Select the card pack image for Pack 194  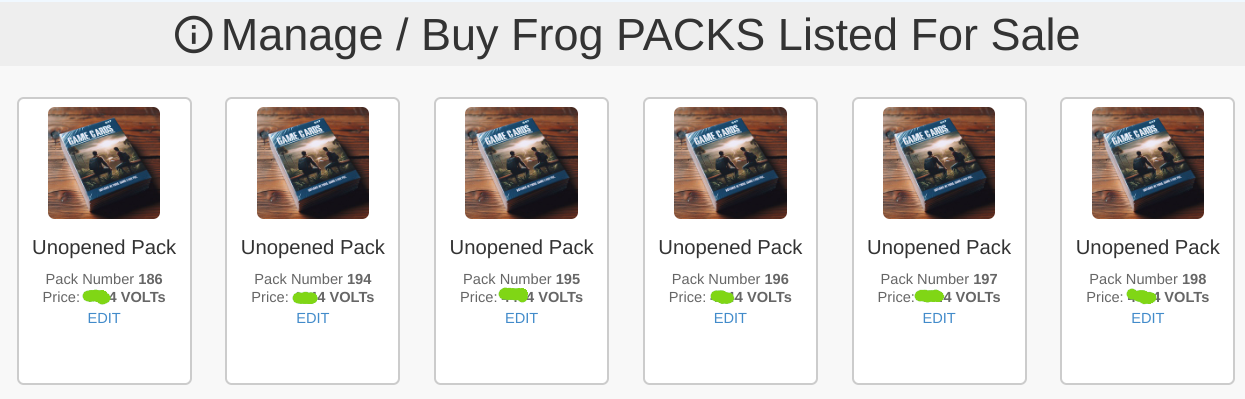click(x=313, y=163)
